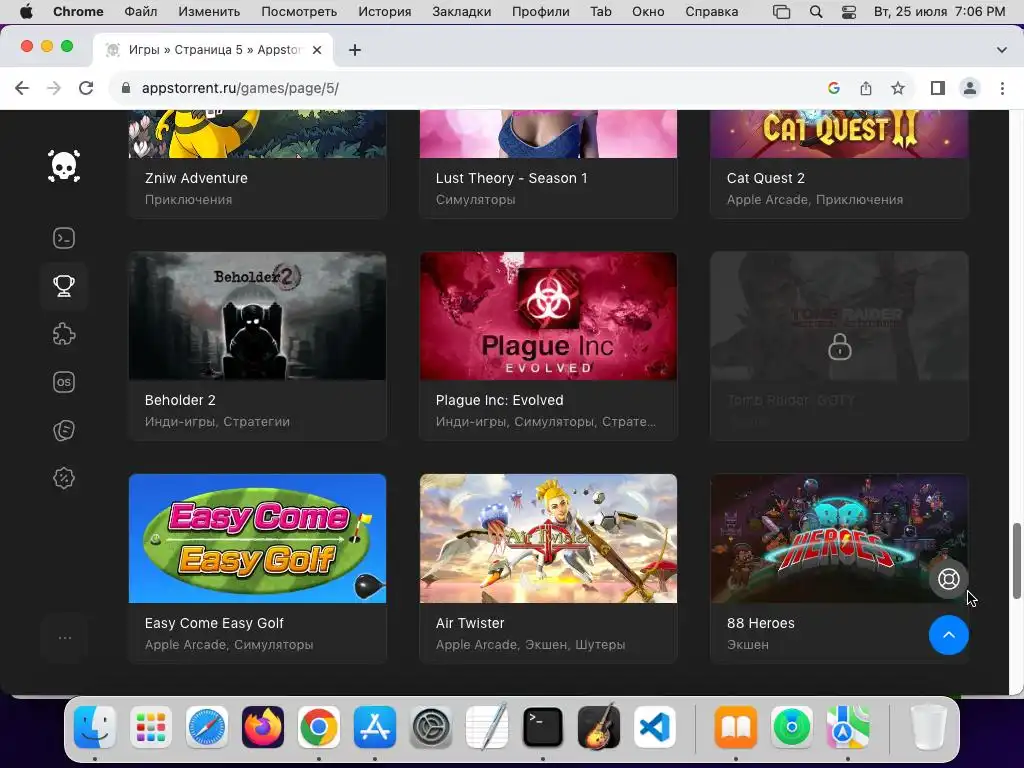1024x768 pixels.
Task: Open macOS Control Center icon
Action: 848,12
